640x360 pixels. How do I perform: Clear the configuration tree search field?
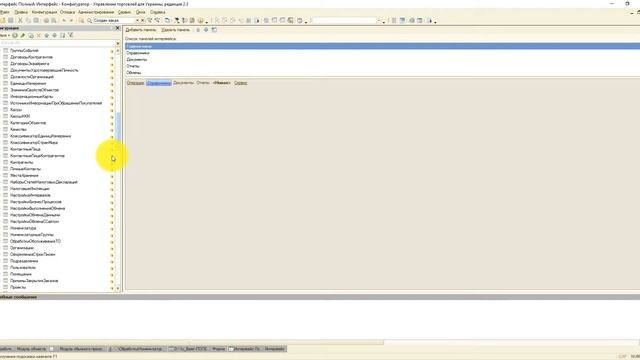(x=118, y=43)
